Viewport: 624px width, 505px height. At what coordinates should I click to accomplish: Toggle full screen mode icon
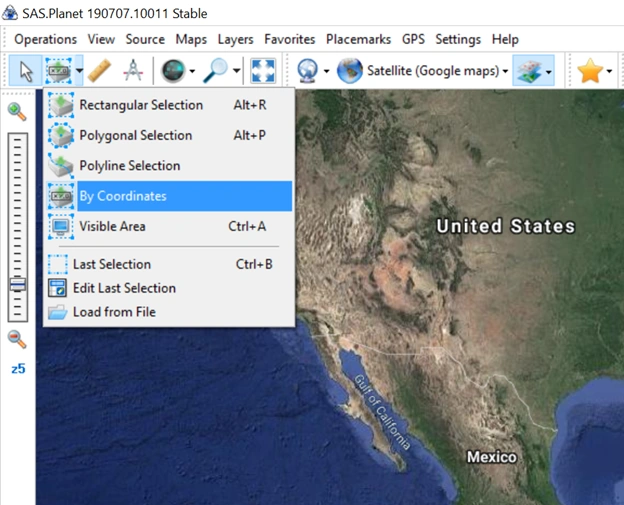[x=263, y=71]
